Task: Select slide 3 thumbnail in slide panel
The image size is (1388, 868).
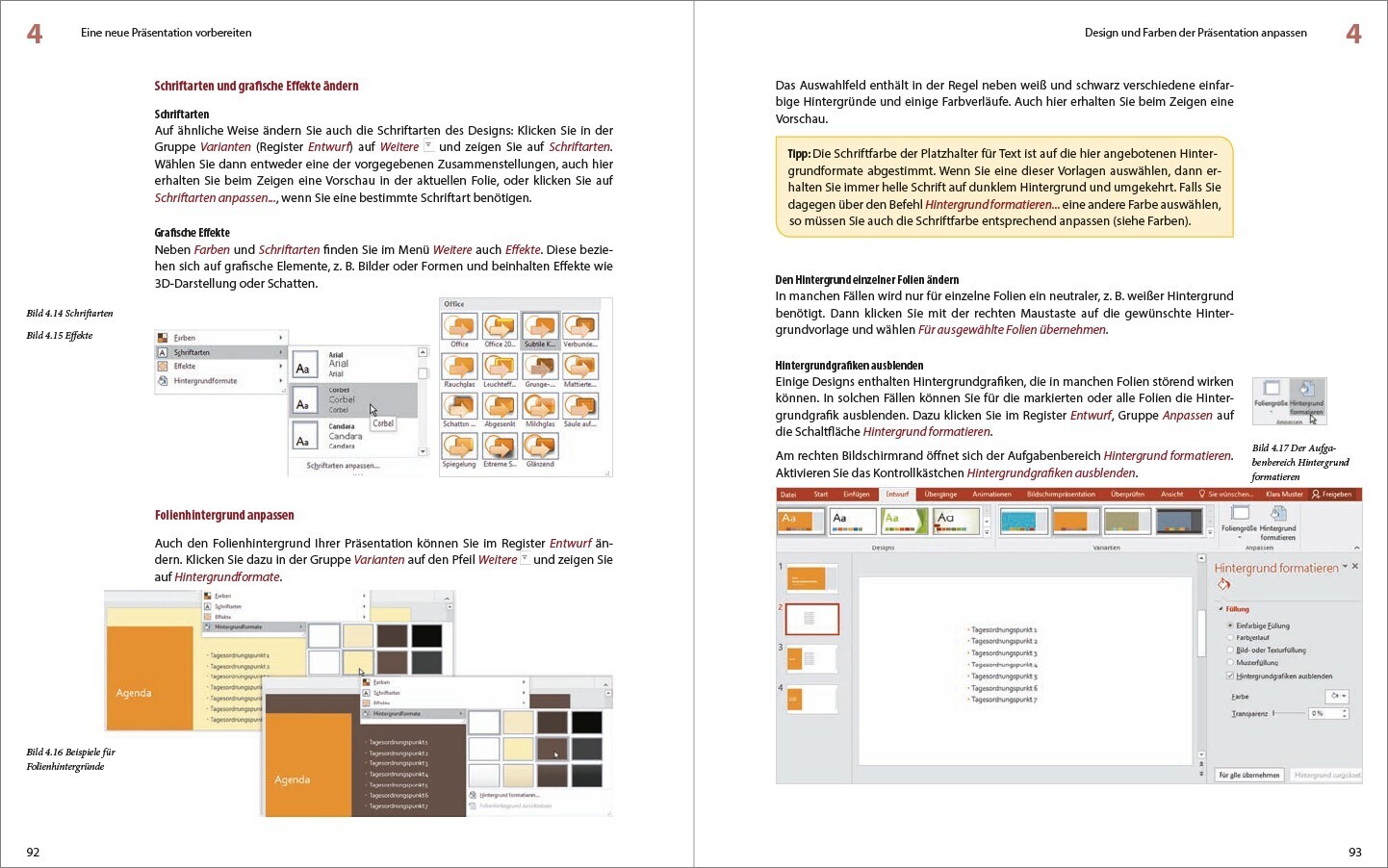Action: [811, 659]
